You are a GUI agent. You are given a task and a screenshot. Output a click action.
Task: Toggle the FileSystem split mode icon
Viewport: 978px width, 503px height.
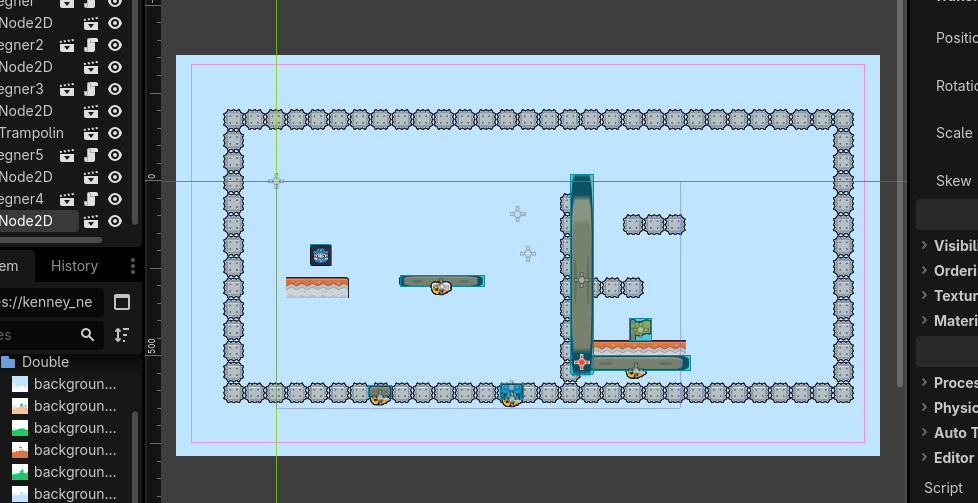click(x=122, y=302)
